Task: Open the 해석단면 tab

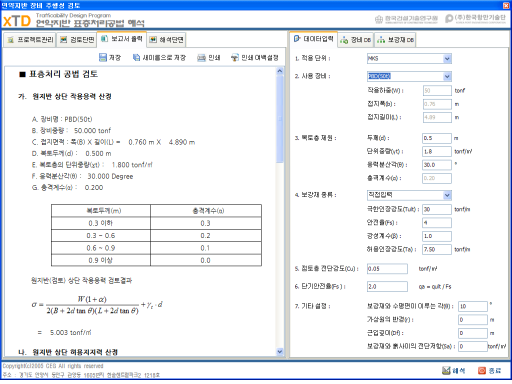Action: (166, 40)
